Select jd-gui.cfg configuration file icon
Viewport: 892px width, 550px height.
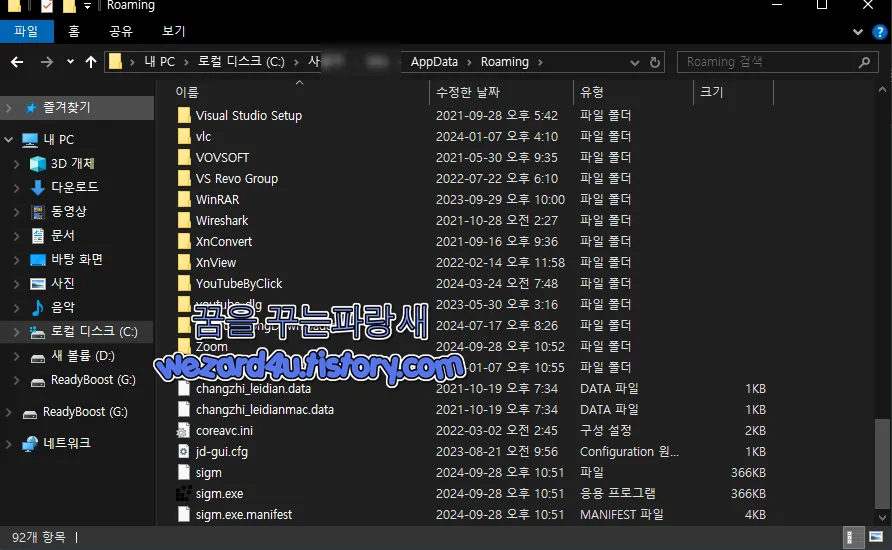pyautogui.click(x=183, y=452)
